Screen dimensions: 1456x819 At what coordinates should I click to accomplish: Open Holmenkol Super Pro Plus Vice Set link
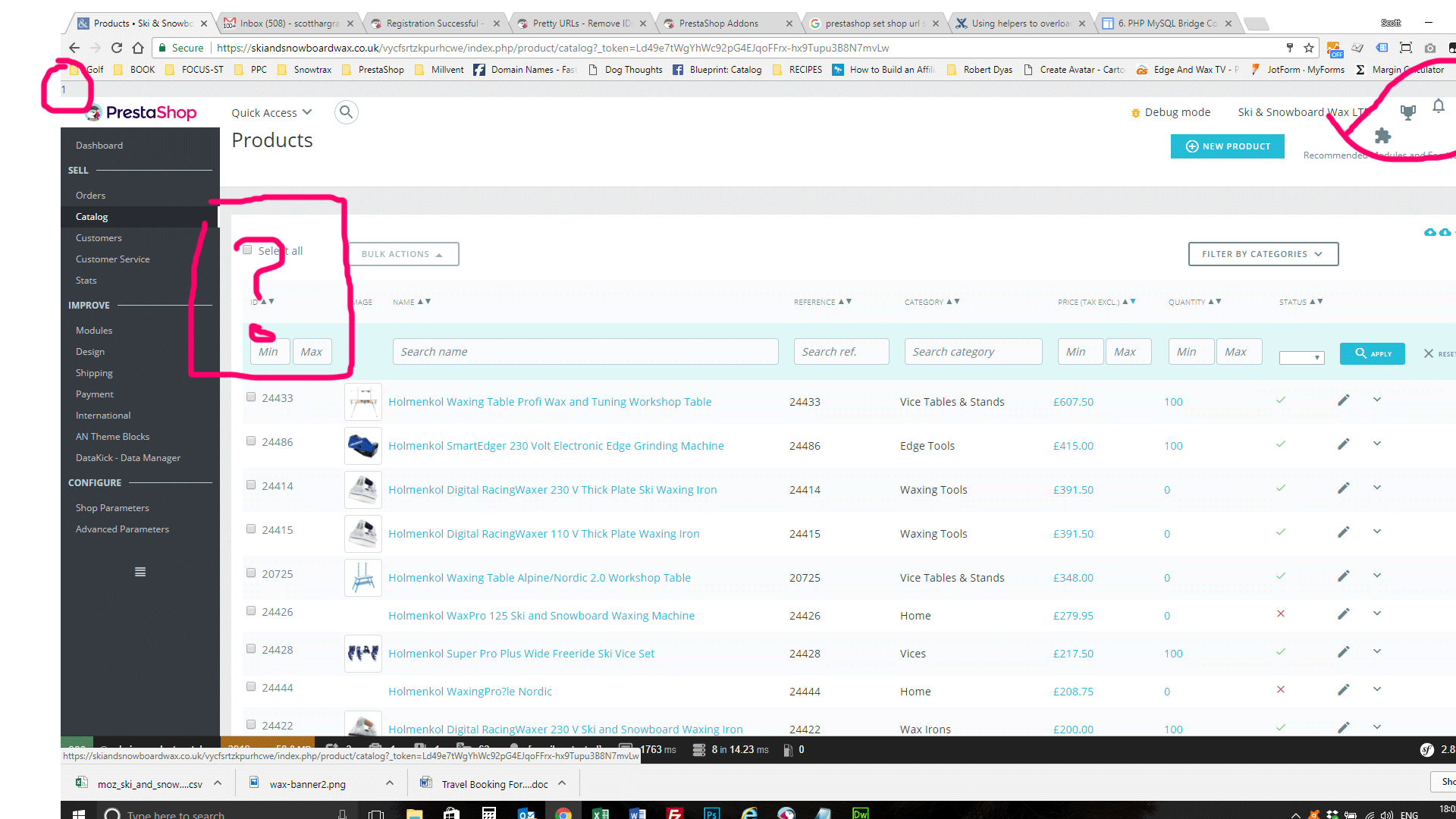click(521, 654)
